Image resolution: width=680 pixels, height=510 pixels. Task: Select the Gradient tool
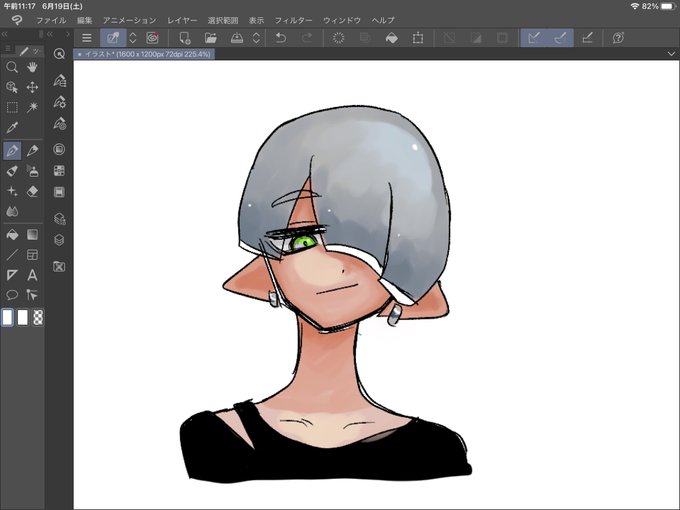[x=32, y=235]
